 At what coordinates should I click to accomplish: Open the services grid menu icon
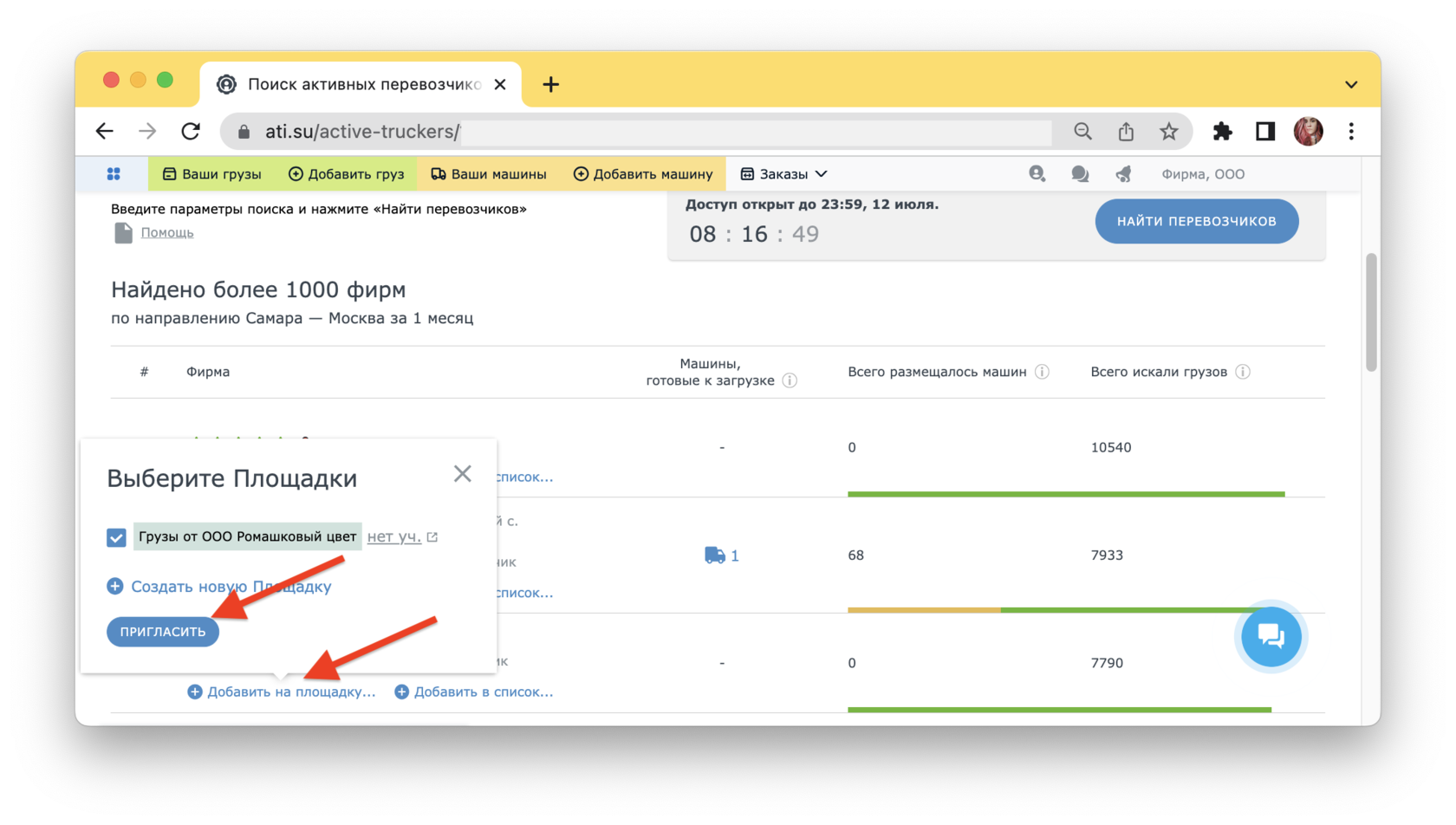pos(114,174)
